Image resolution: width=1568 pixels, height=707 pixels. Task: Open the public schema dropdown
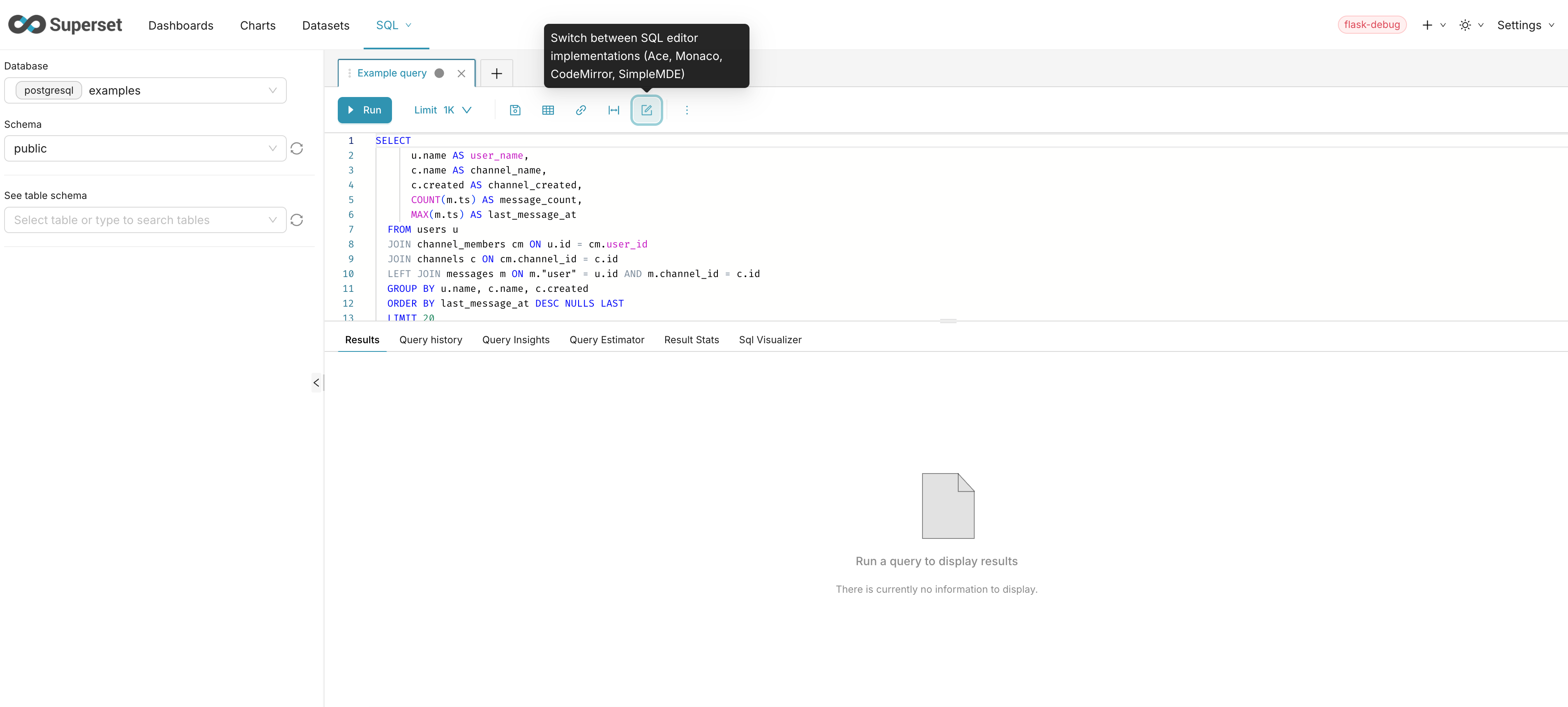click(145, 148)
